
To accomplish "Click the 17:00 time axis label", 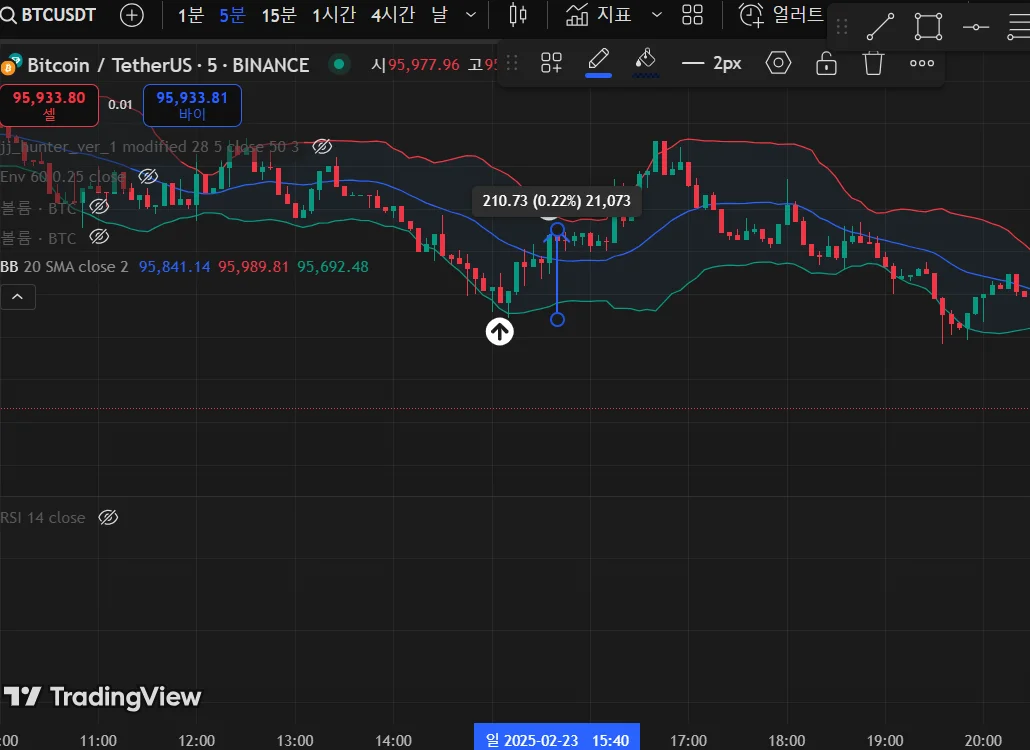I will [x=688, y=741].
